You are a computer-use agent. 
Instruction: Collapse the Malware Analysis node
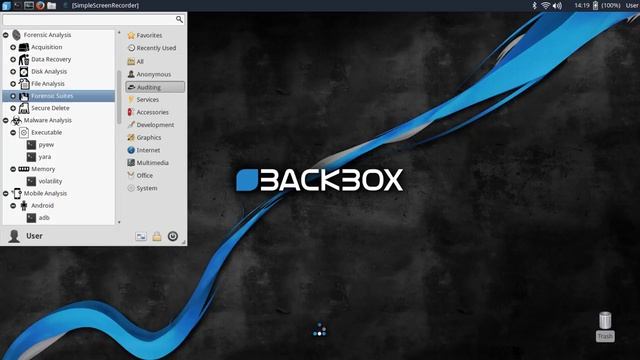(6, 120)
